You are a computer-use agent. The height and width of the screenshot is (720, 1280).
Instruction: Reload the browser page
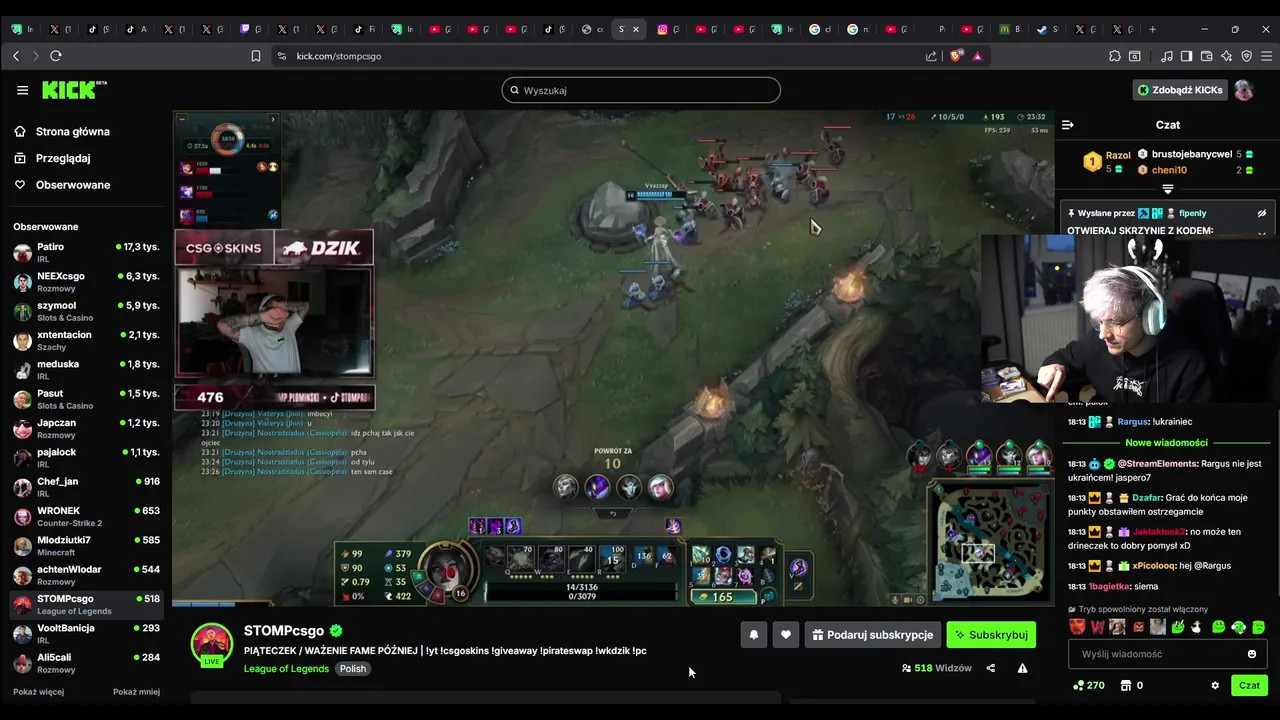56,56
